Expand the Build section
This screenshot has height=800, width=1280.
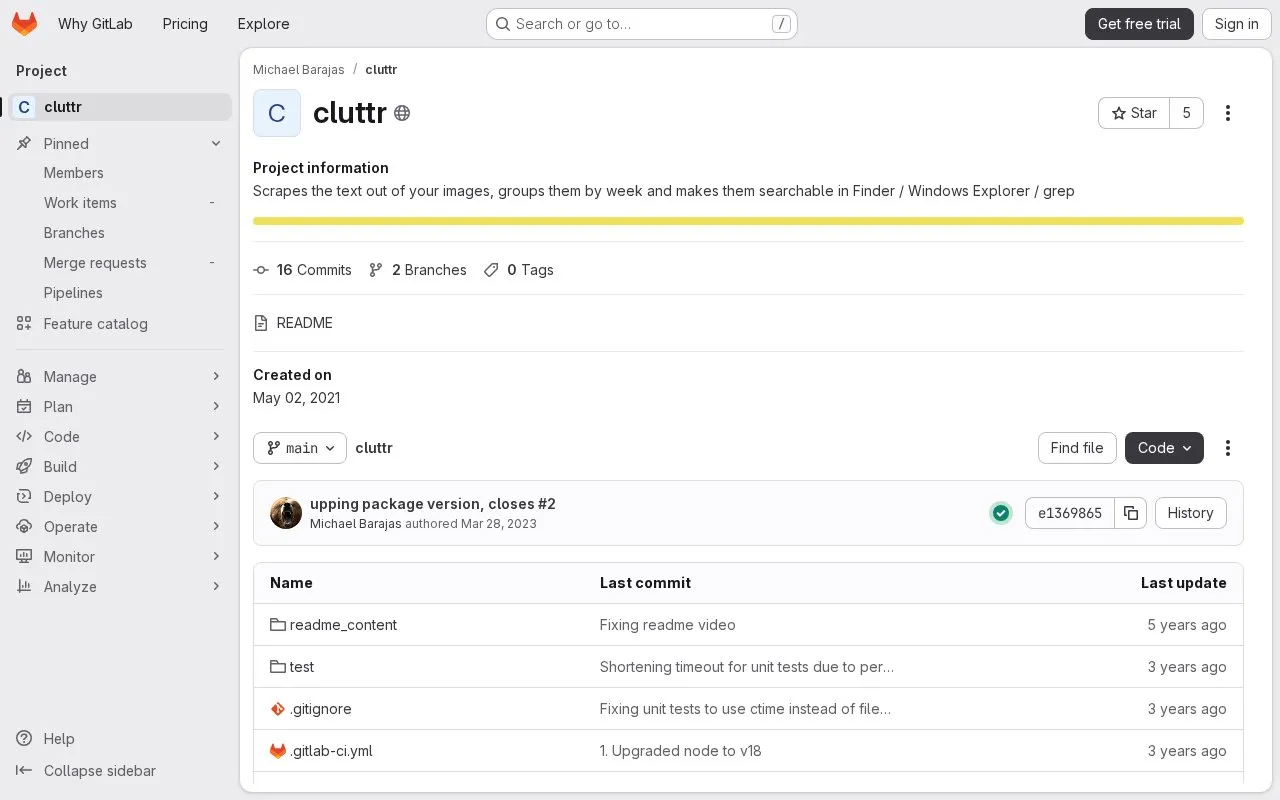click(x=120, y=467)
